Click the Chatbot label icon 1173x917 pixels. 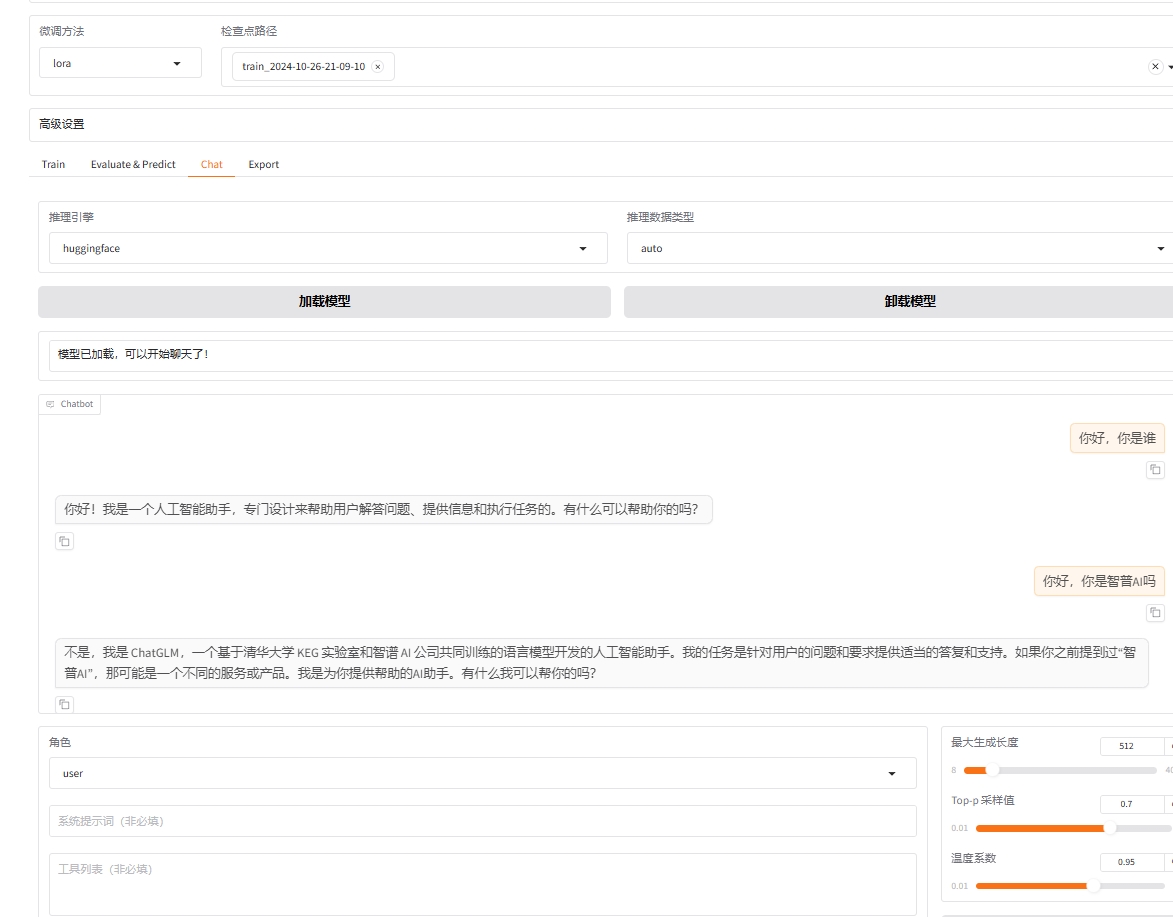tap(51, 405)
